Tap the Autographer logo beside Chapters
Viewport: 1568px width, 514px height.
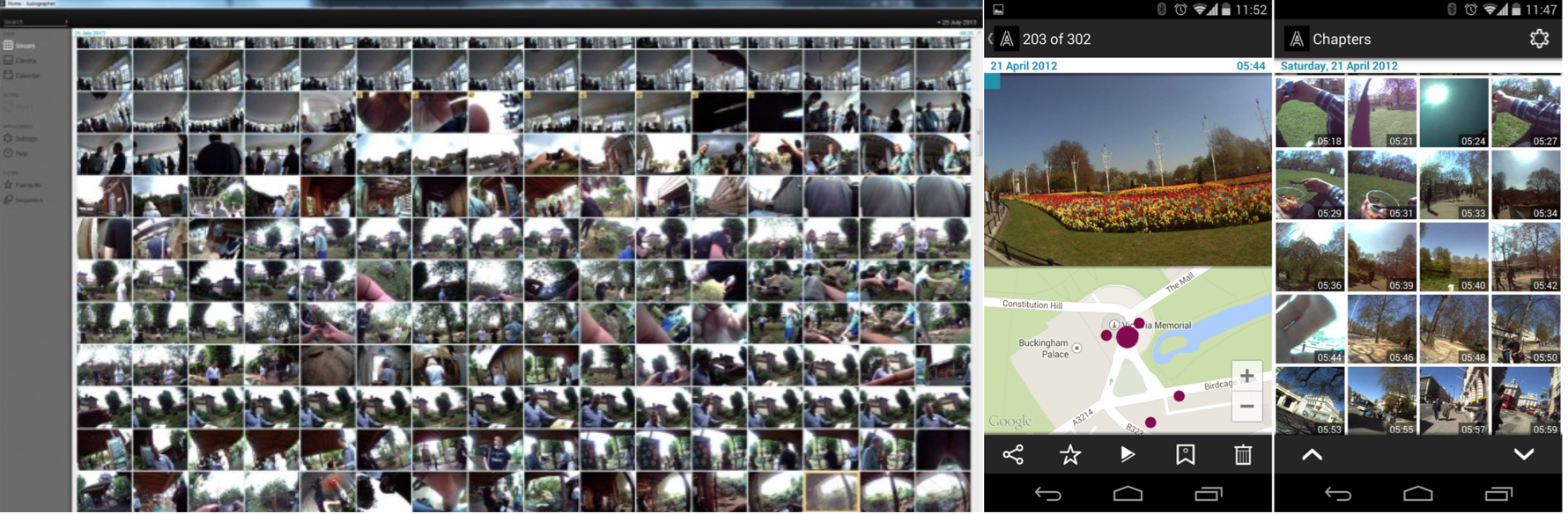(x=1296, y=39)
